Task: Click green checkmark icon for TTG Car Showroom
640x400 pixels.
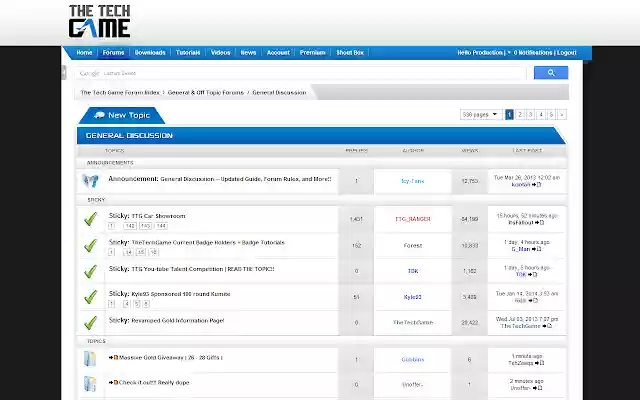Action: 91,219
